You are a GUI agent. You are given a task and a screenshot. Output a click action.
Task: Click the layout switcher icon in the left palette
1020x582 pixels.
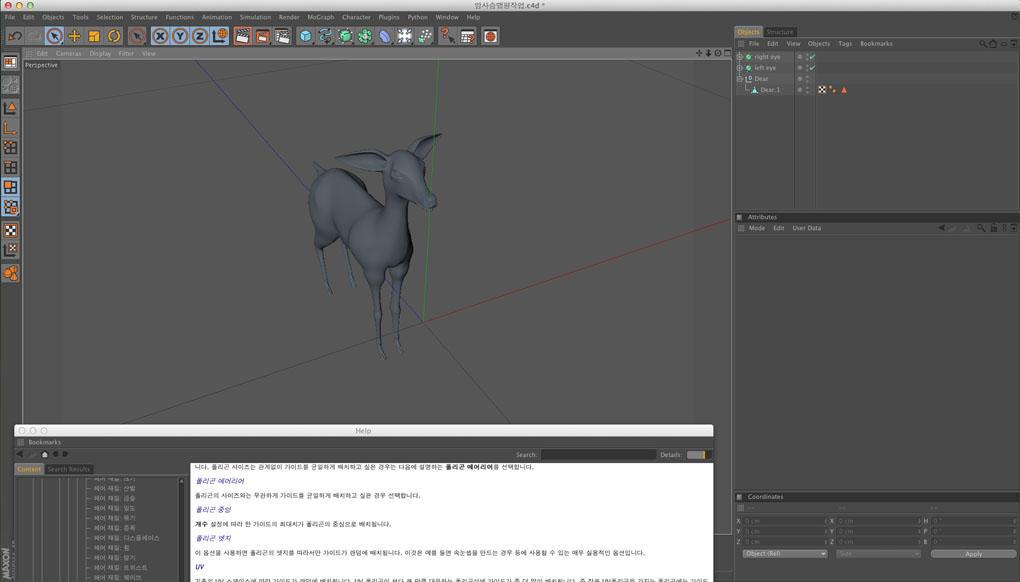click(x=10, y=63)
